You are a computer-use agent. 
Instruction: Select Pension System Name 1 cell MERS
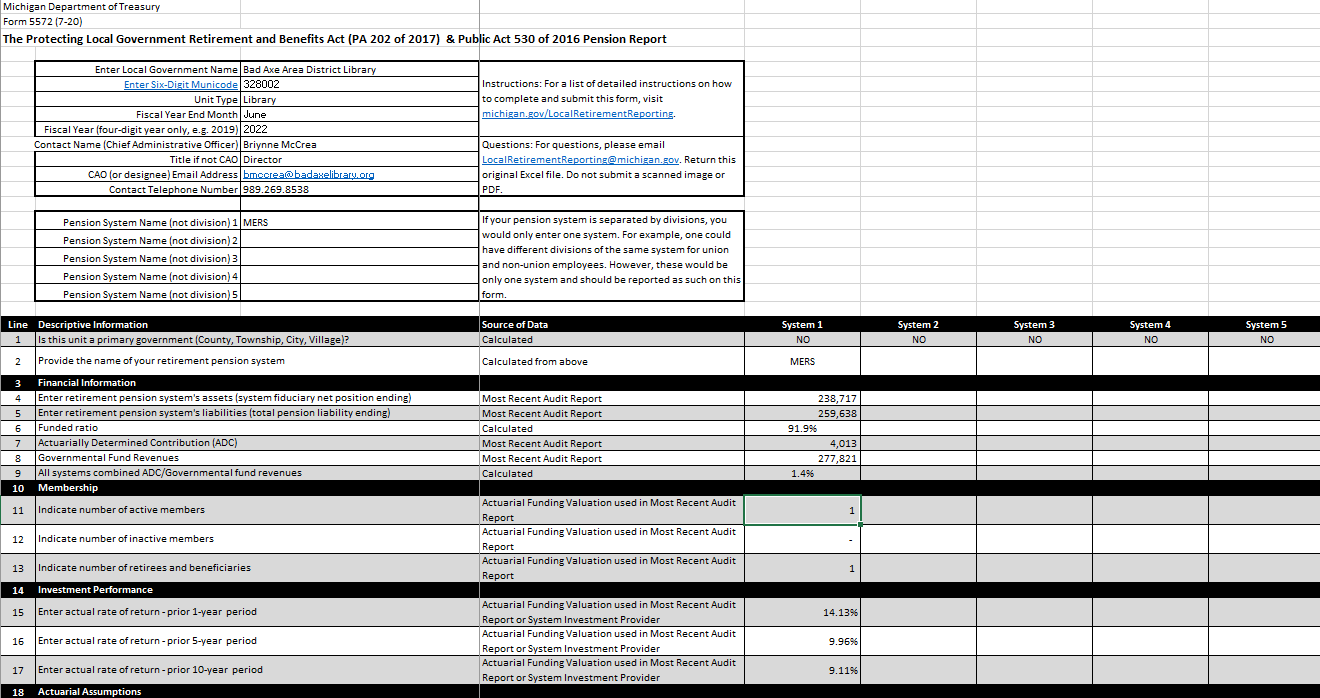pos(360,222)
